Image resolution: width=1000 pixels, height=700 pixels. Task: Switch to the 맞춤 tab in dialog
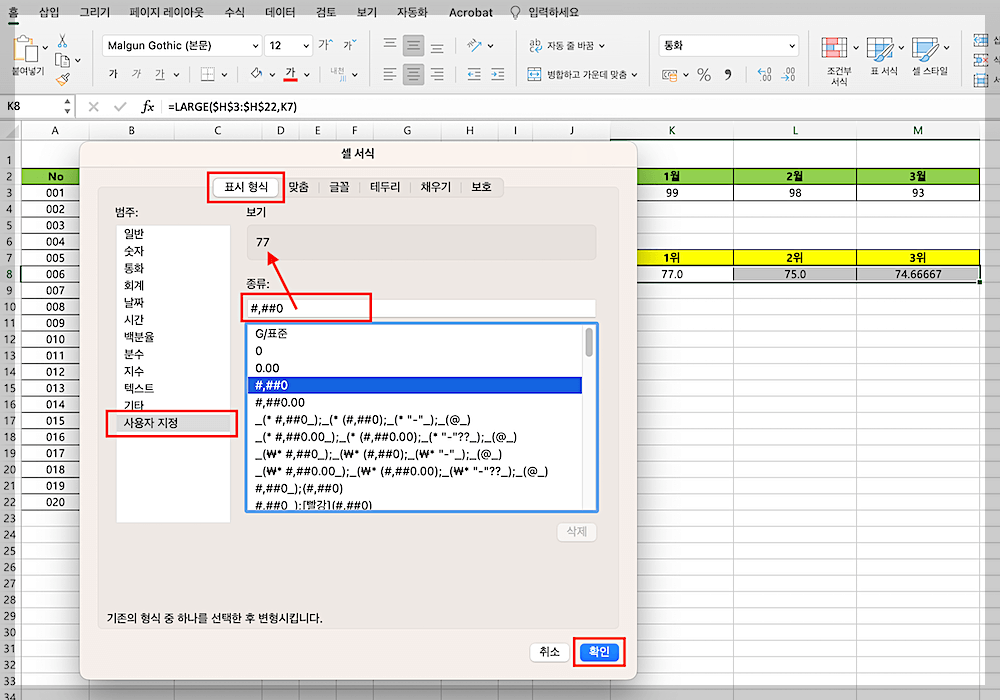(x=298, y=187)
